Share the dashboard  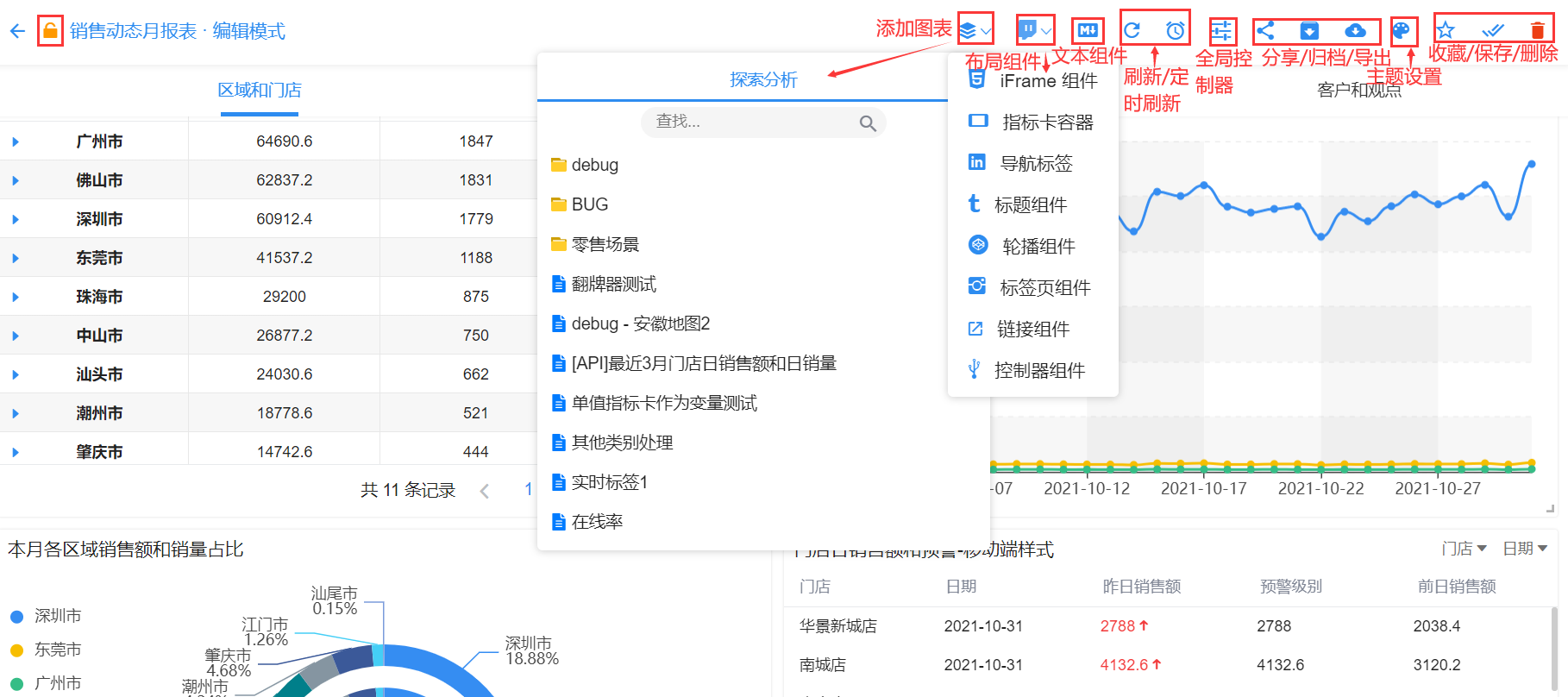pyautogui.click(x=1265, y=31)
